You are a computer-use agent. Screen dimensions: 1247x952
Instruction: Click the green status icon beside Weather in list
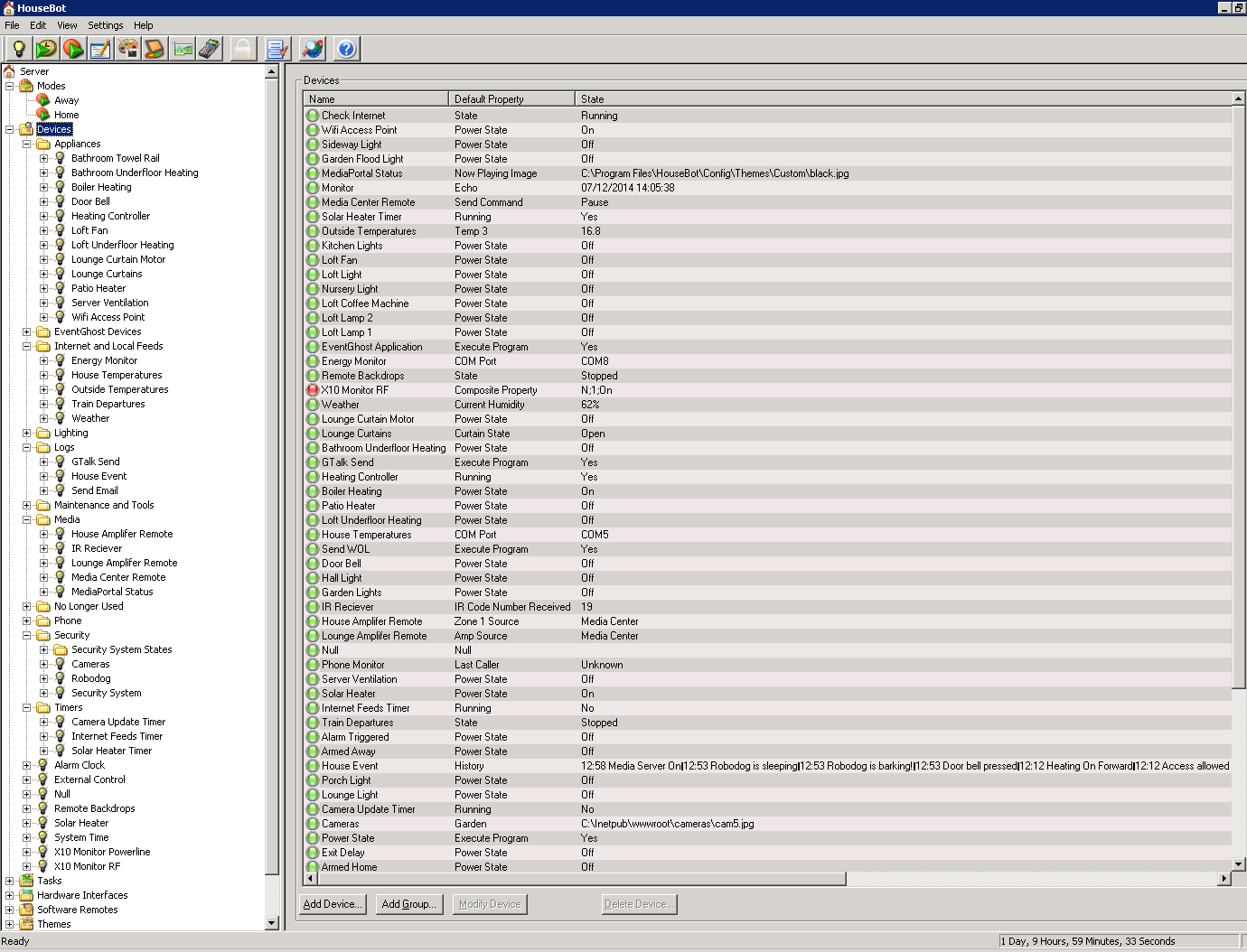[x=313, y=405]
